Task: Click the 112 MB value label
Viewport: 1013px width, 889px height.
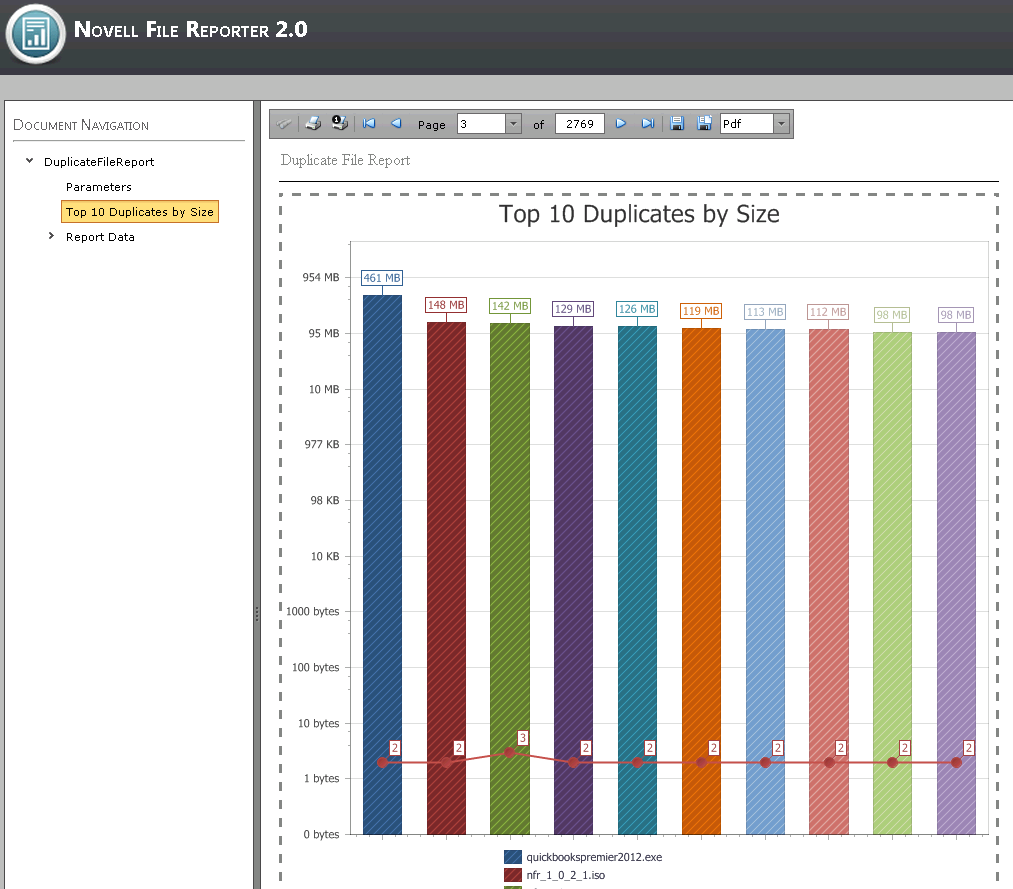Action: point(828,312)
